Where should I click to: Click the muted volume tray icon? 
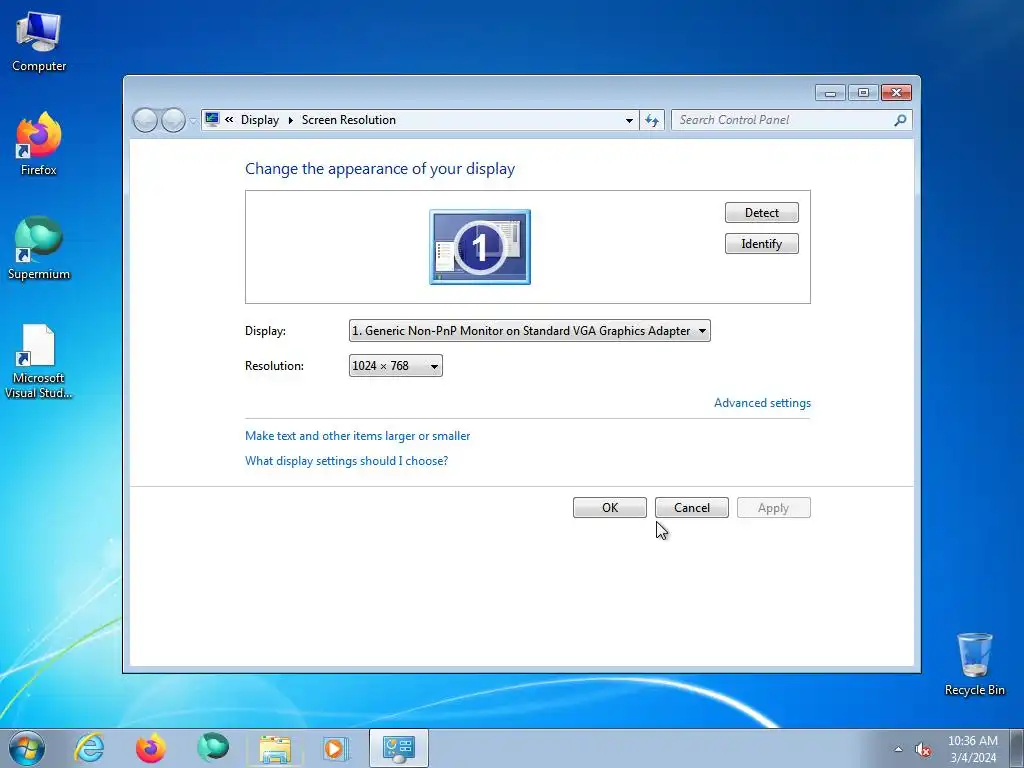tap(923, 749)
